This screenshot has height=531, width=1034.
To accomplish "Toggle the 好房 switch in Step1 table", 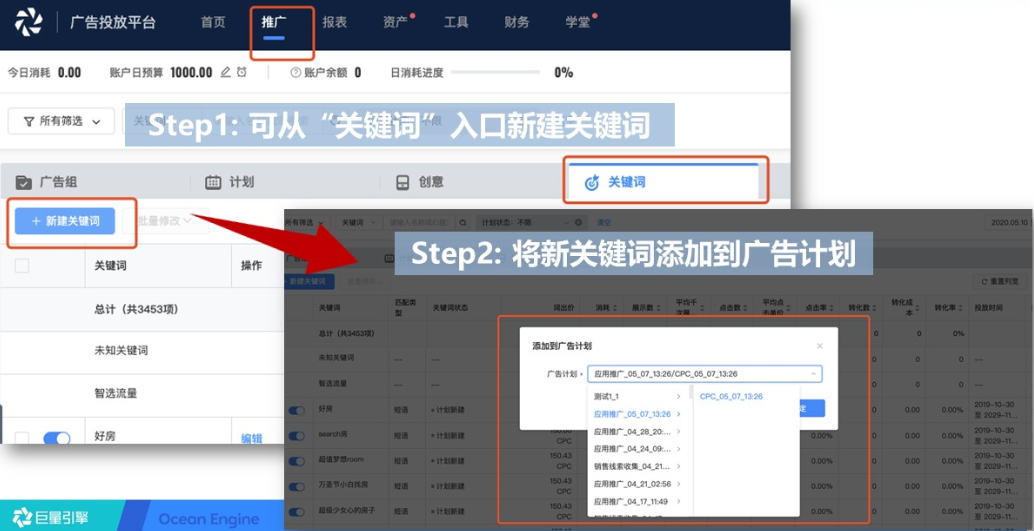I will click(x=57, y=437).
